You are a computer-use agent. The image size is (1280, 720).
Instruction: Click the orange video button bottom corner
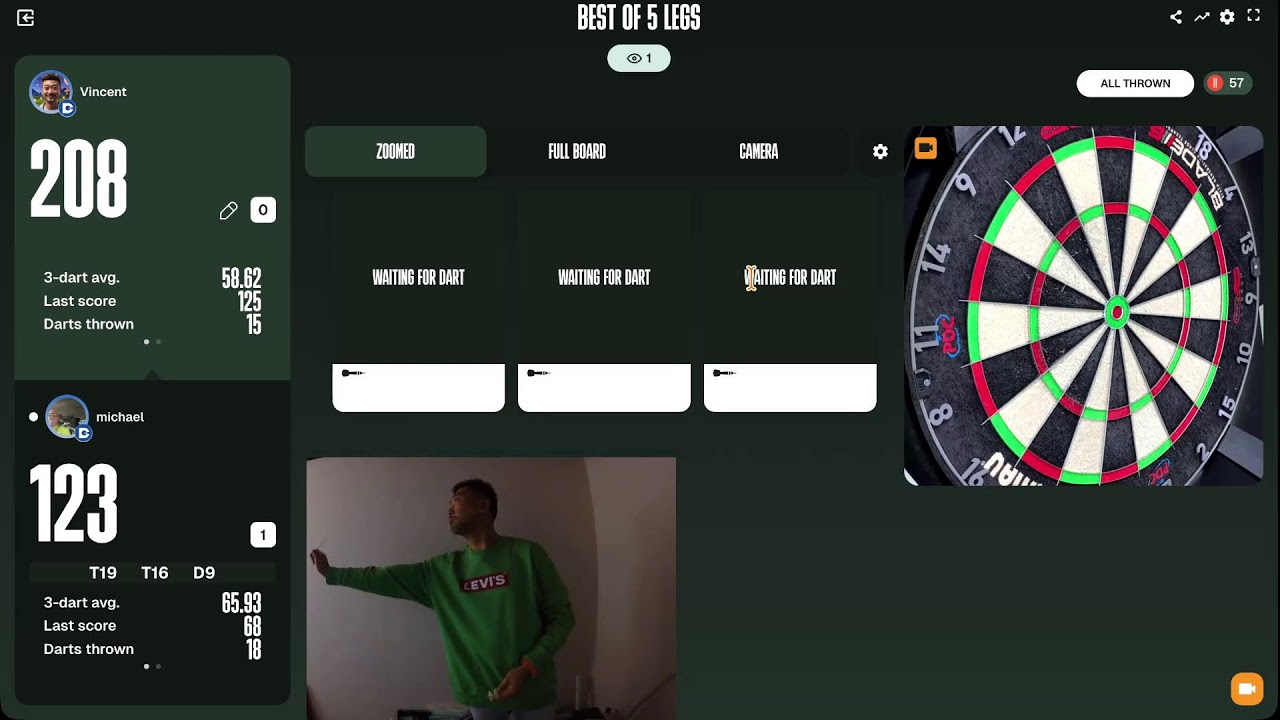[1246, 689]
